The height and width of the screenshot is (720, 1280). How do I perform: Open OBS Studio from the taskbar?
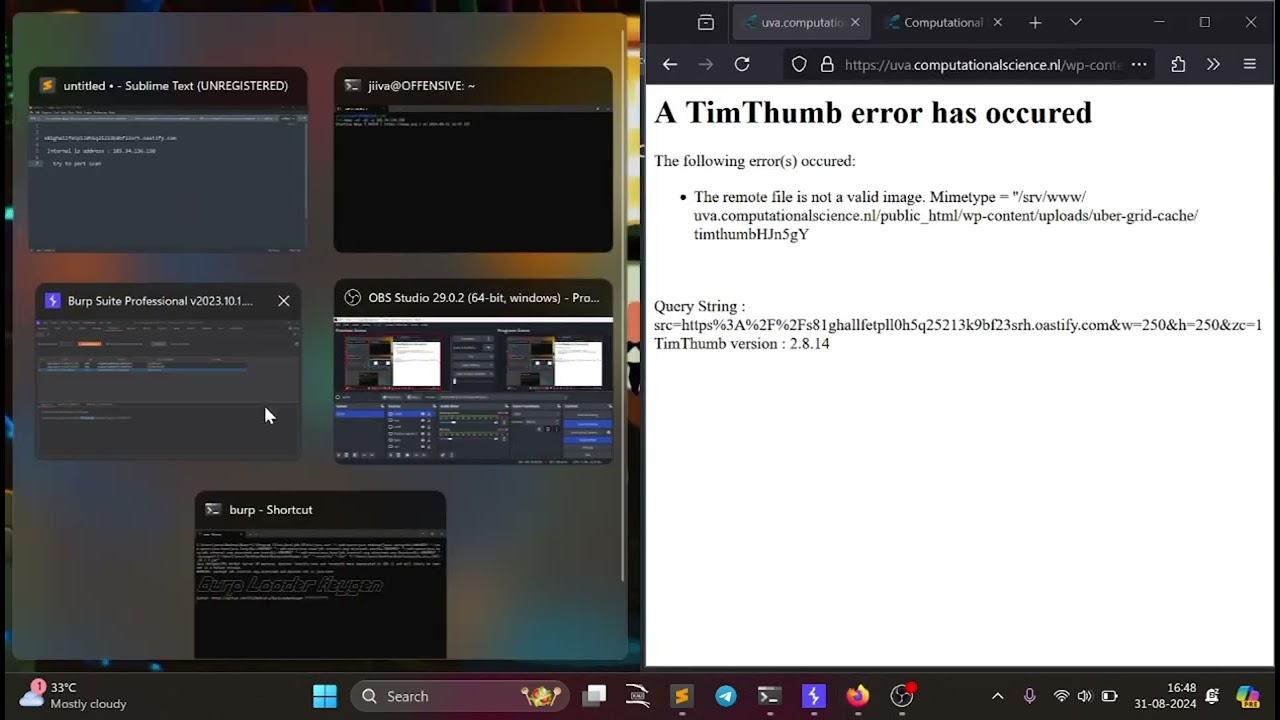click(902, 696)
